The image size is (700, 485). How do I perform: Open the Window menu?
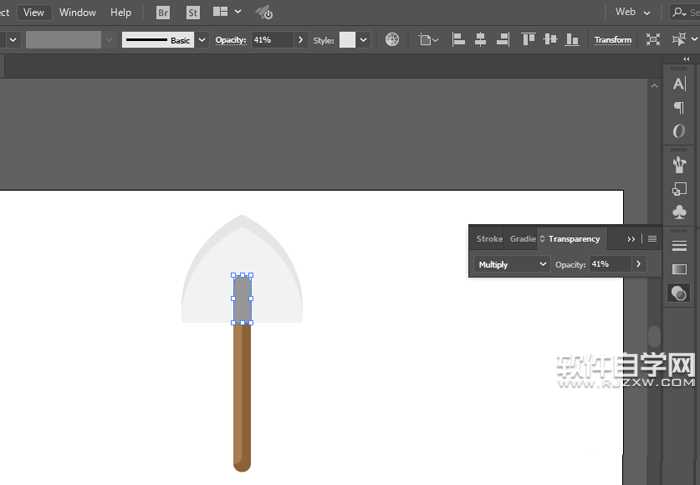click(77, 13)
